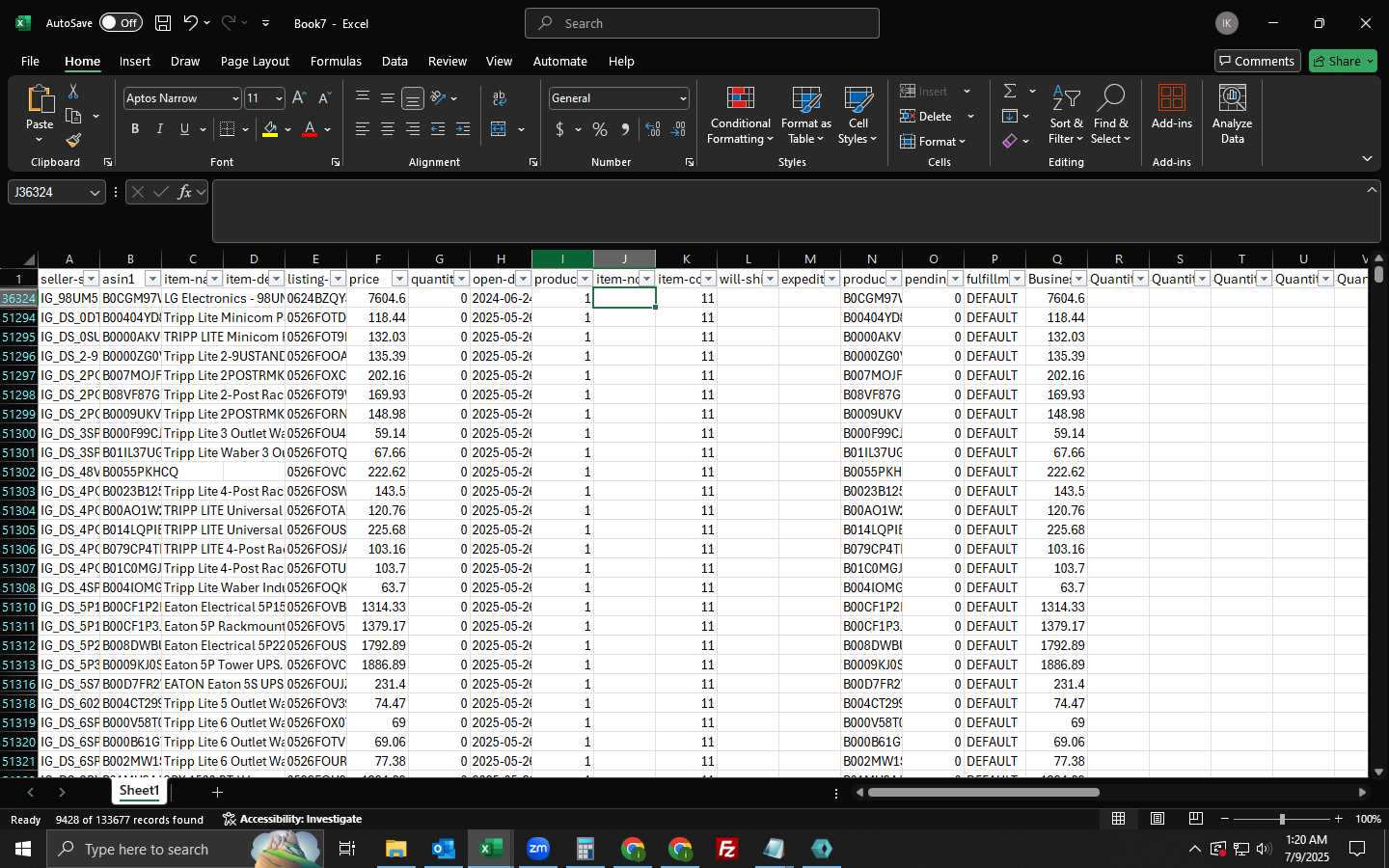1389x868 pixels.
Task: Undo the last action
Action: [191, 22]
